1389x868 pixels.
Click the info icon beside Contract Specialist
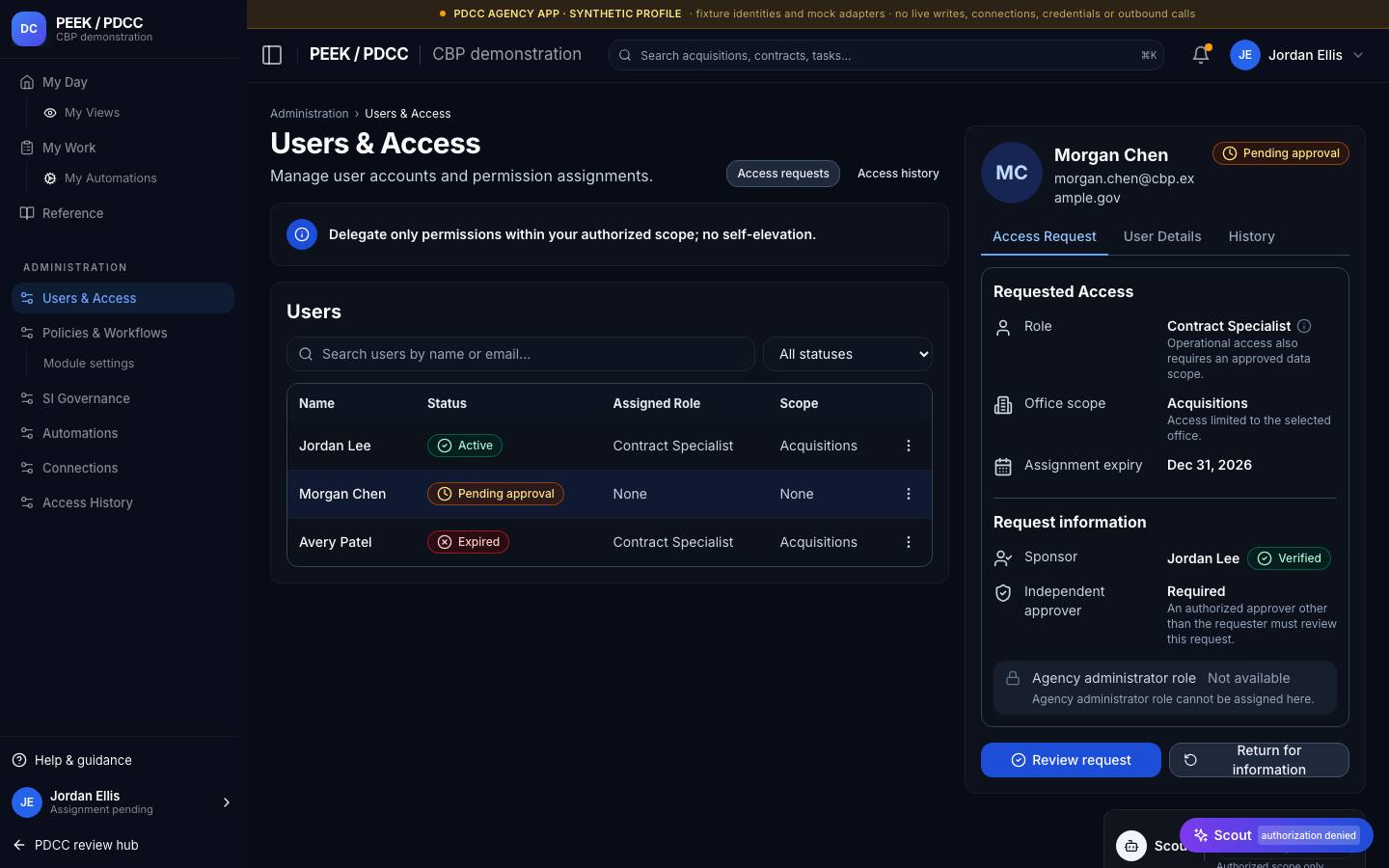(x=1304, y=326)
